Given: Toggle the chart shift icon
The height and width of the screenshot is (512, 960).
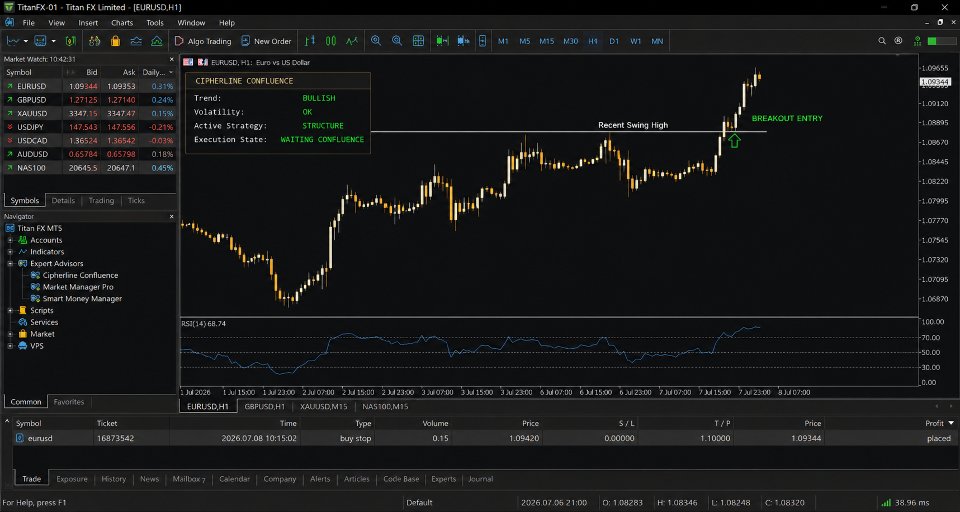Looking at the screenshot, I should coord(463,41).
